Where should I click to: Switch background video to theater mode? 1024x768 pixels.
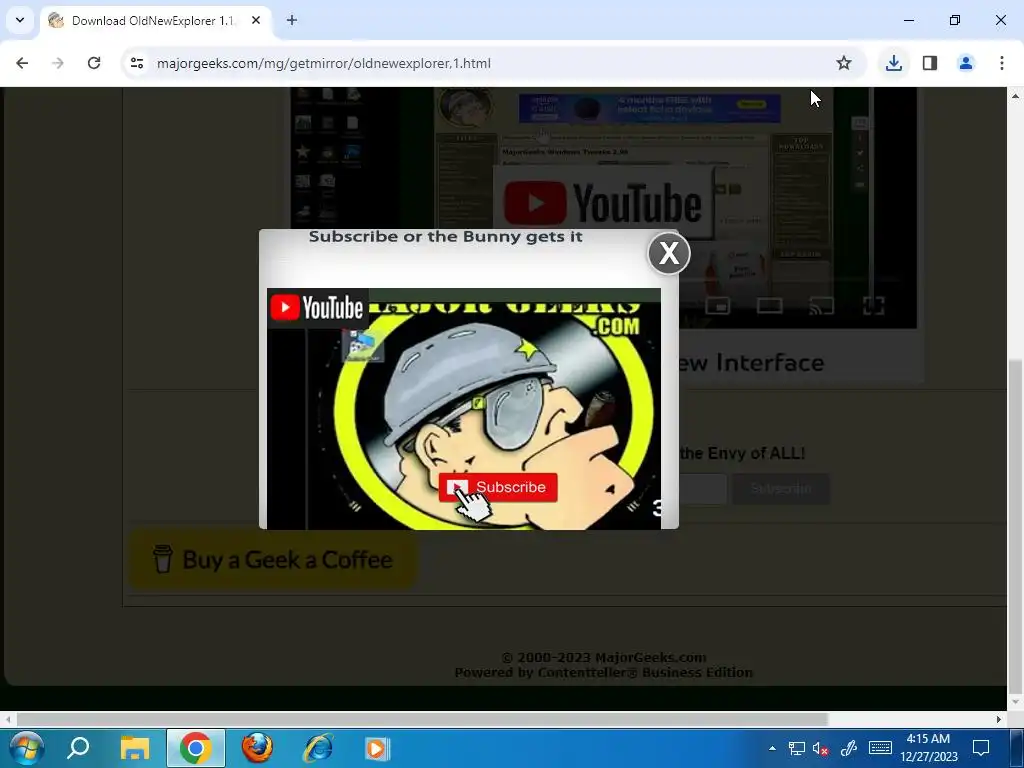(769, 305)
